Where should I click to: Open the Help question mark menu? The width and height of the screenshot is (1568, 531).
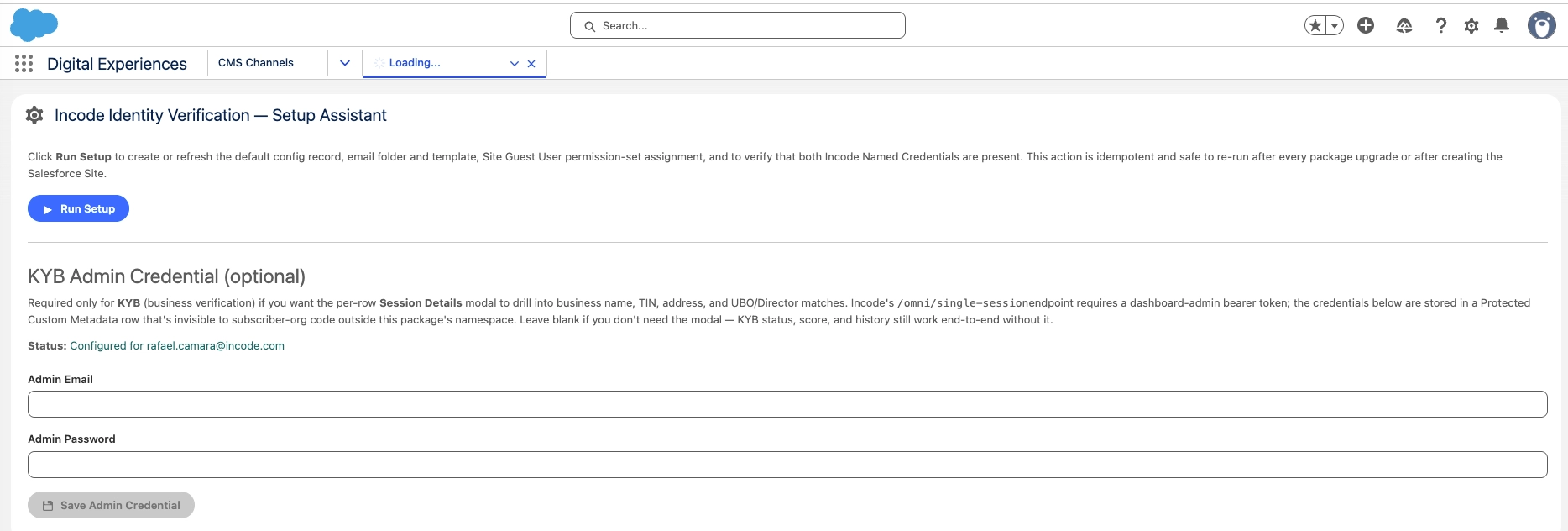[x=1441, y=25]
